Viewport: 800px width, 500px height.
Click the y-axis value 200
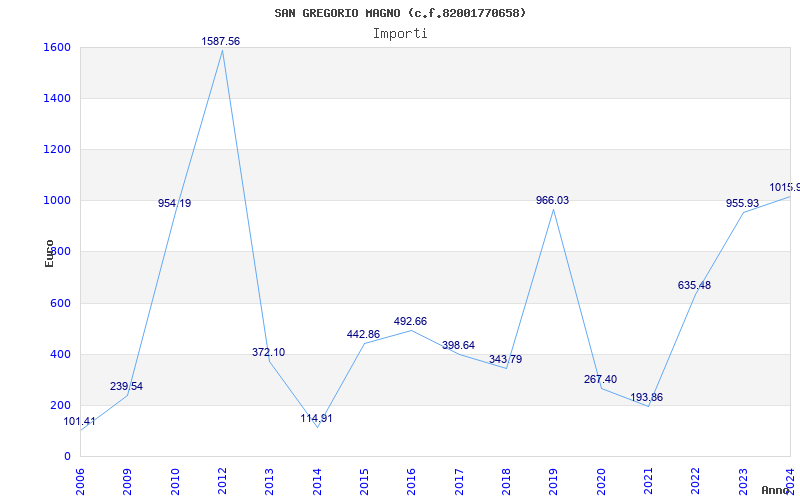60,405
